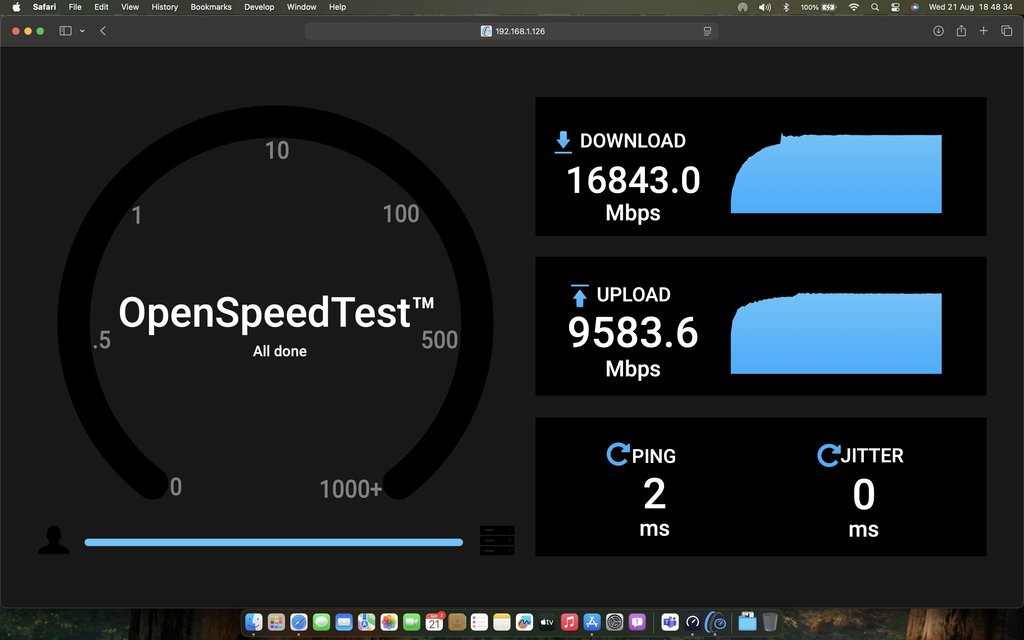1024x640 pixels.
Task: Click the user silhouette icon
Action: [54, 540]
